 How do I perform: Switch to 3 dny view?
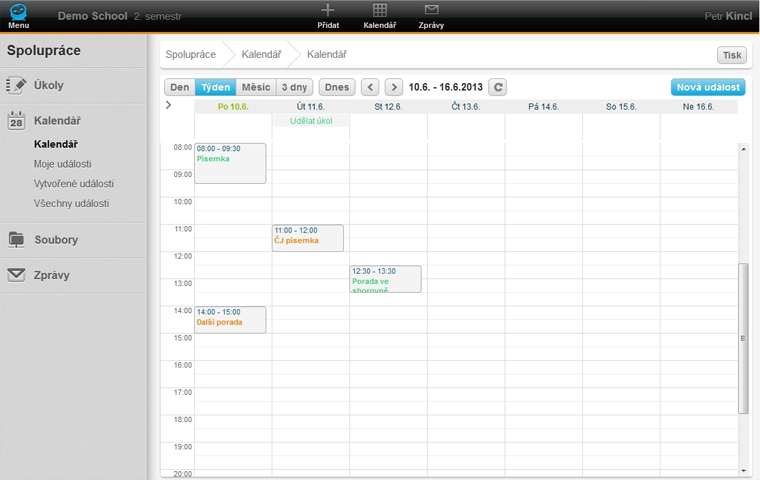295,87
